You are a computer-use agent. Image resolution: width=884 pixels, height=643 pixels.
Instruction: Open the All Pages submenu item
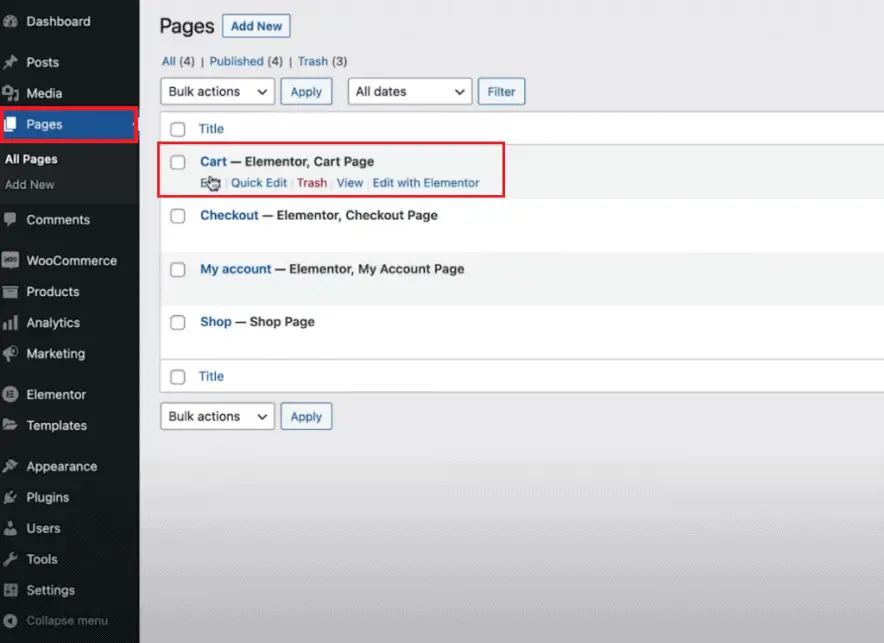[x=31, y=159]
